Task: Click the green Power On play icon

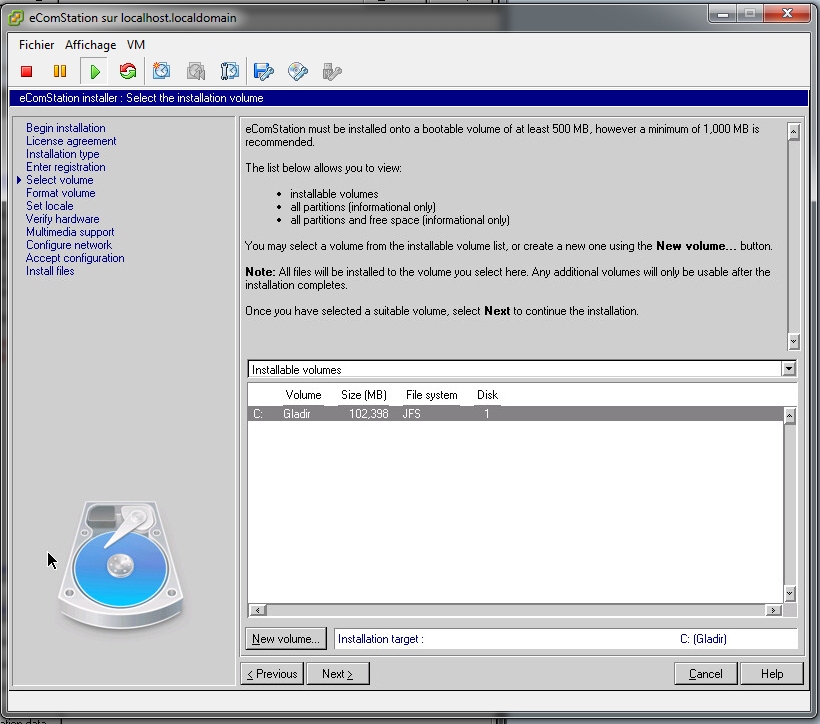Action: coord(94,71)
